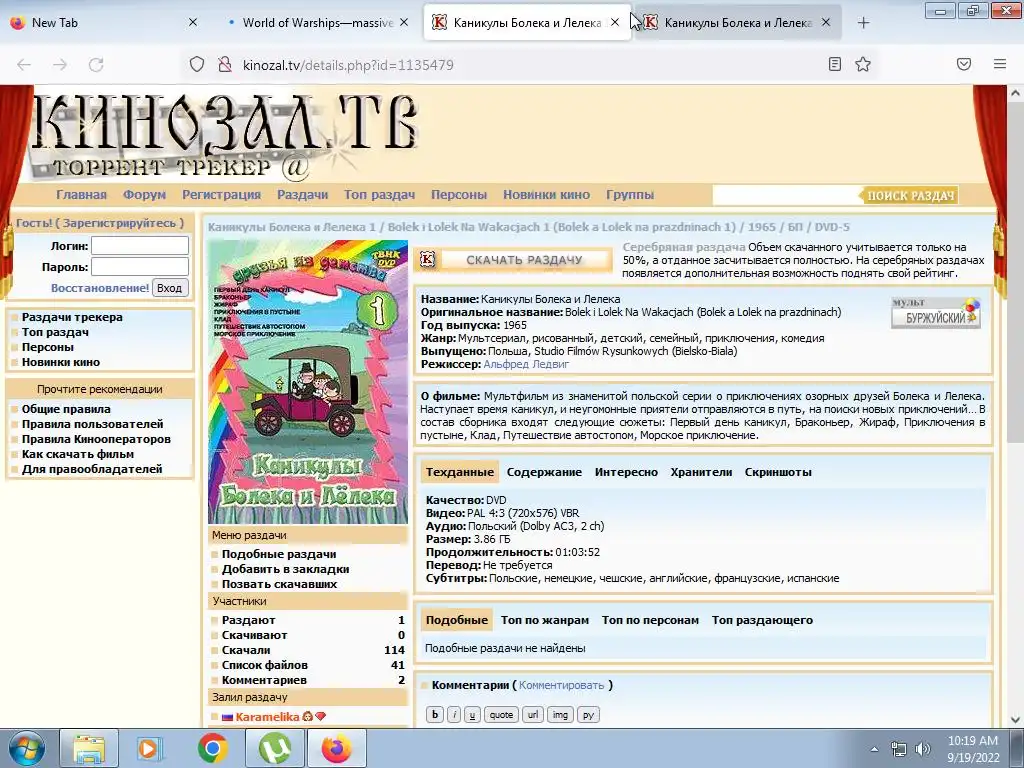Open Список файлов in participants list
Viewport: 1024px width, 768px height.
(264, 665)
